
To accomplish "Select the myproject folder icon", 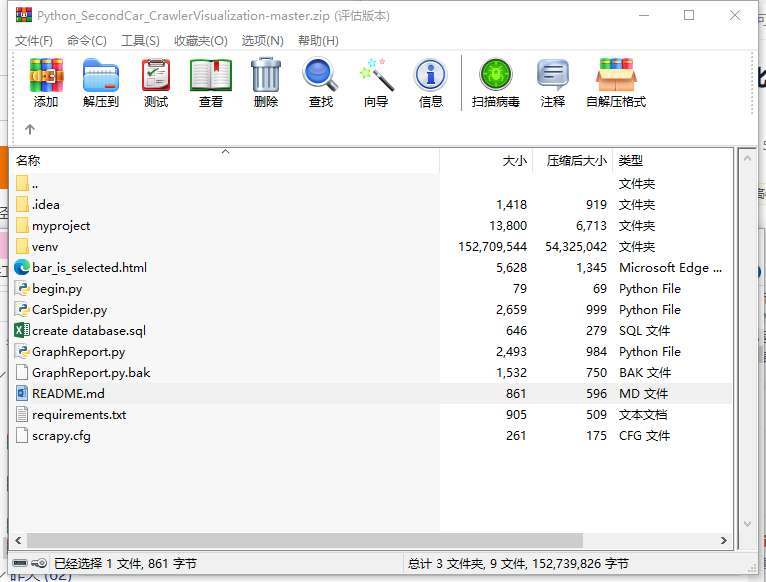I will point(22,225).
